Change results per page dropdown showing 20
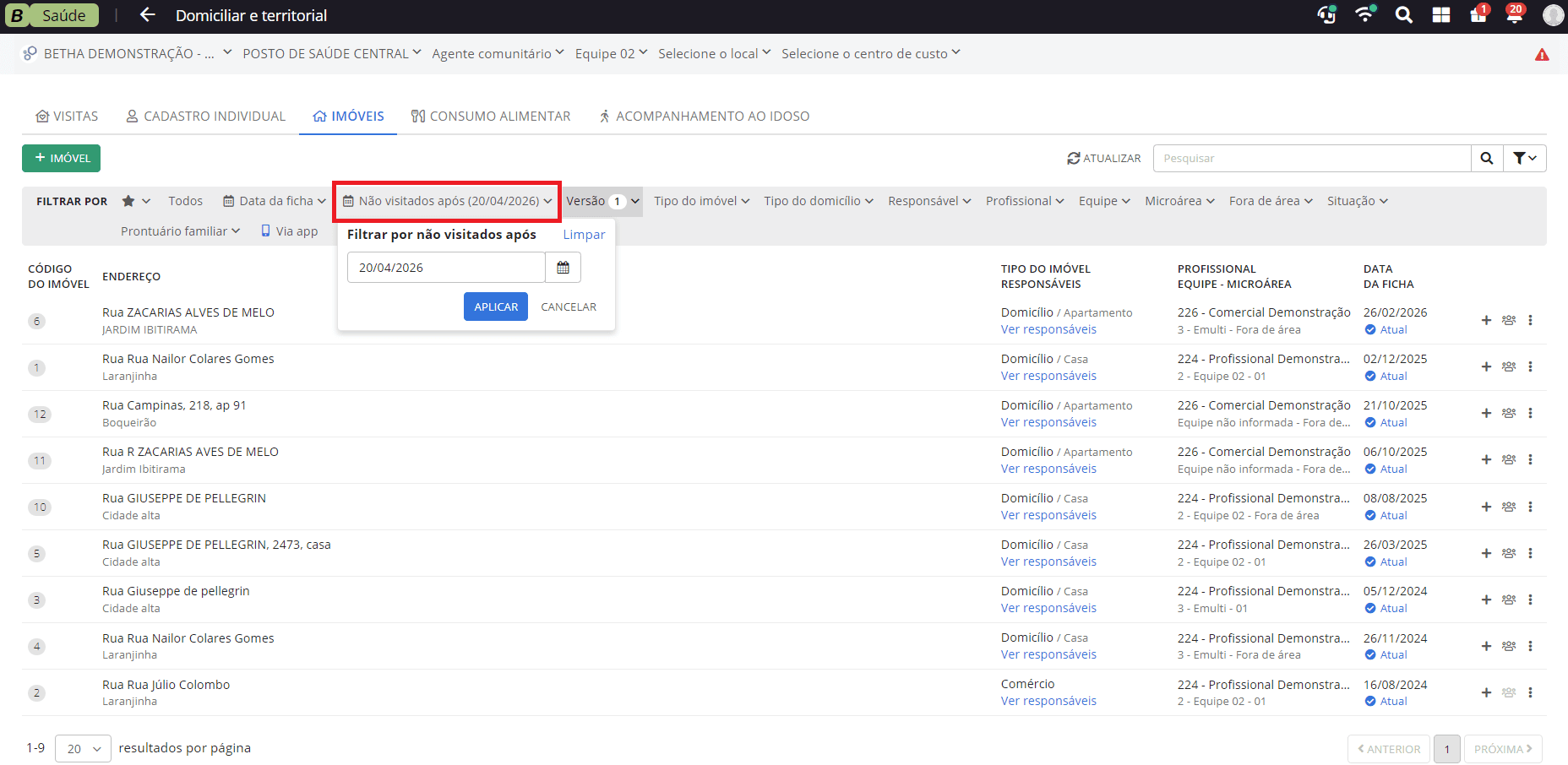Screen dimensions: 1568x765 click(83, 749)
